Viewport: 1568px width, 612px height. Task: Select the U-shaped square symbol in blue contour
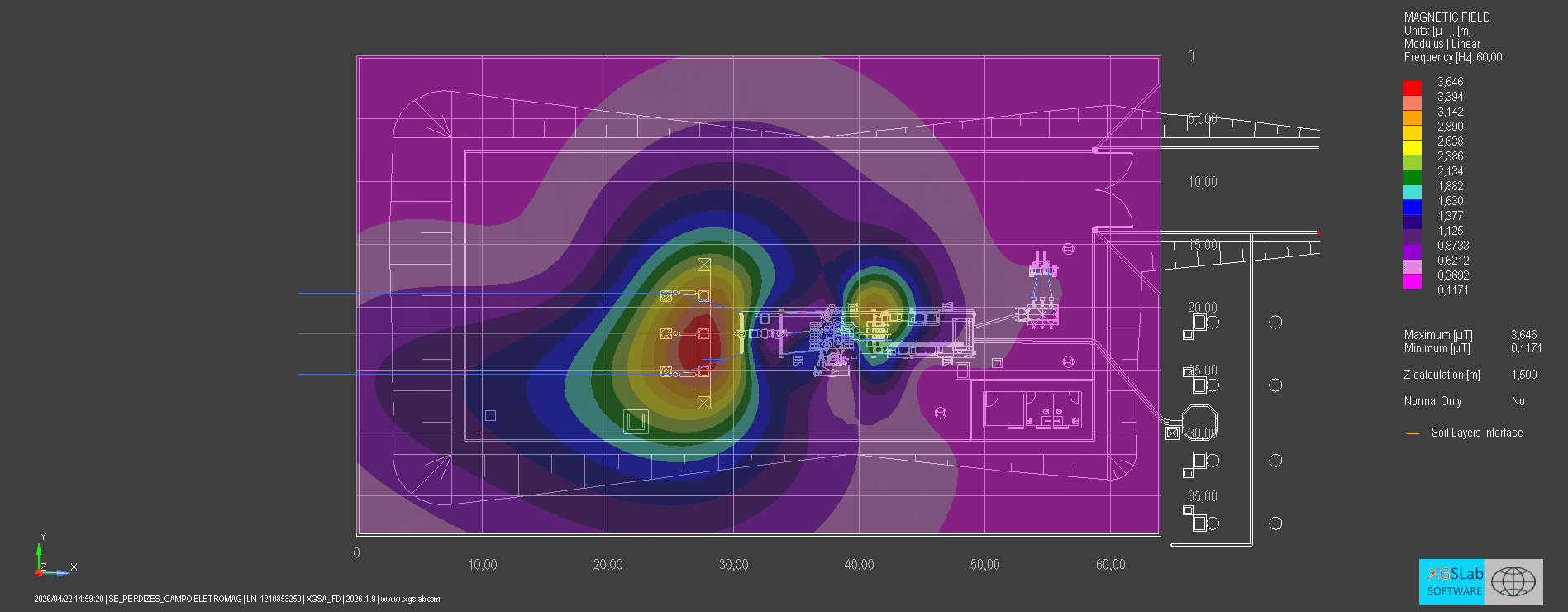pos(636,422)
